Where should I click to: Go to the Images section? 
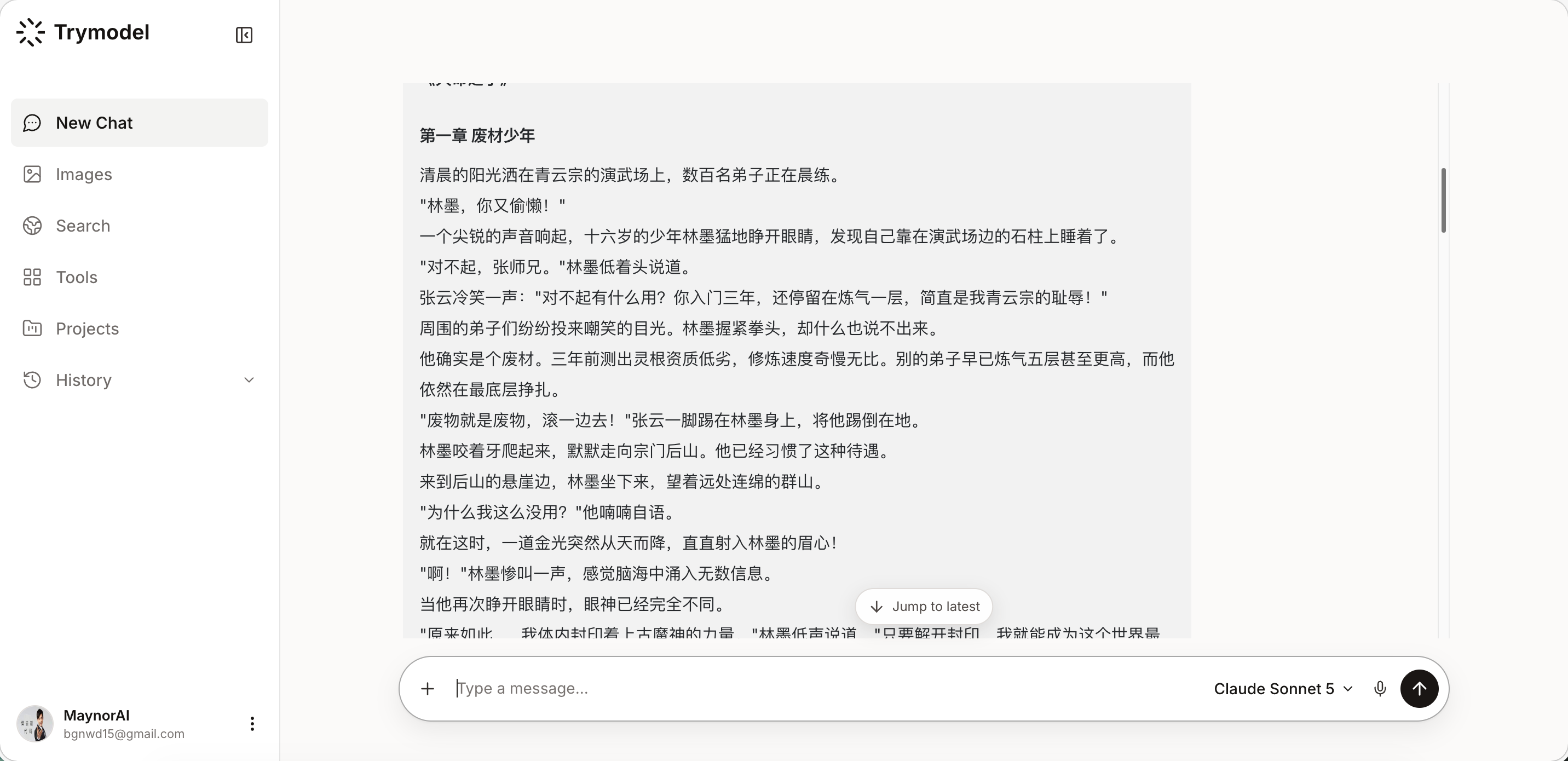[140, 175]
